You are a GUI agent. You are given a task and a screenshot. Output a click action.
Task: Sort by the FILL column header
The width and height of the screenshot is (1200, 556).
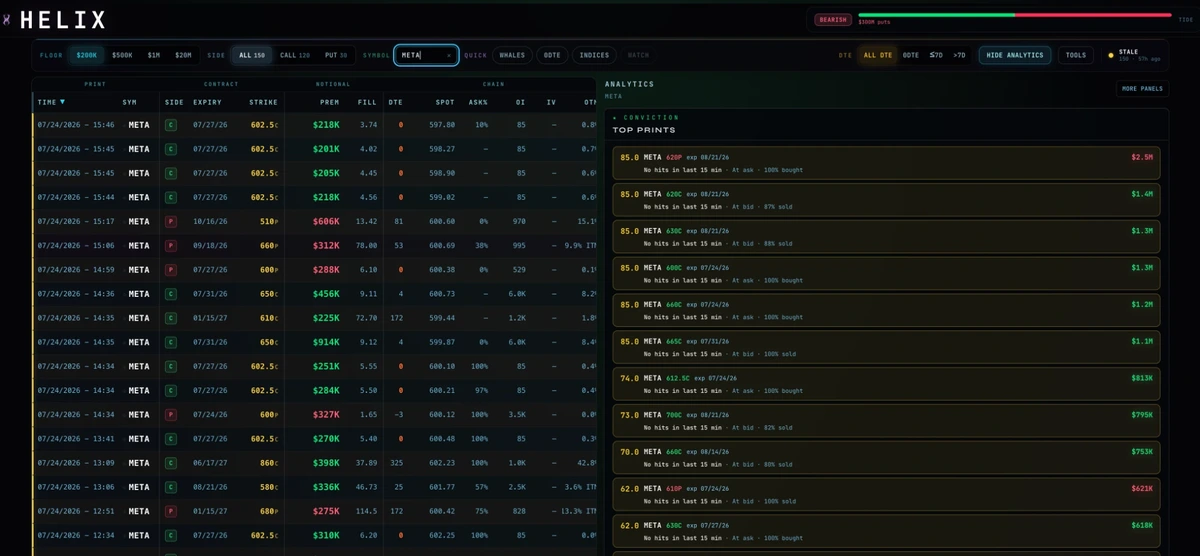(x=367, y=102)
